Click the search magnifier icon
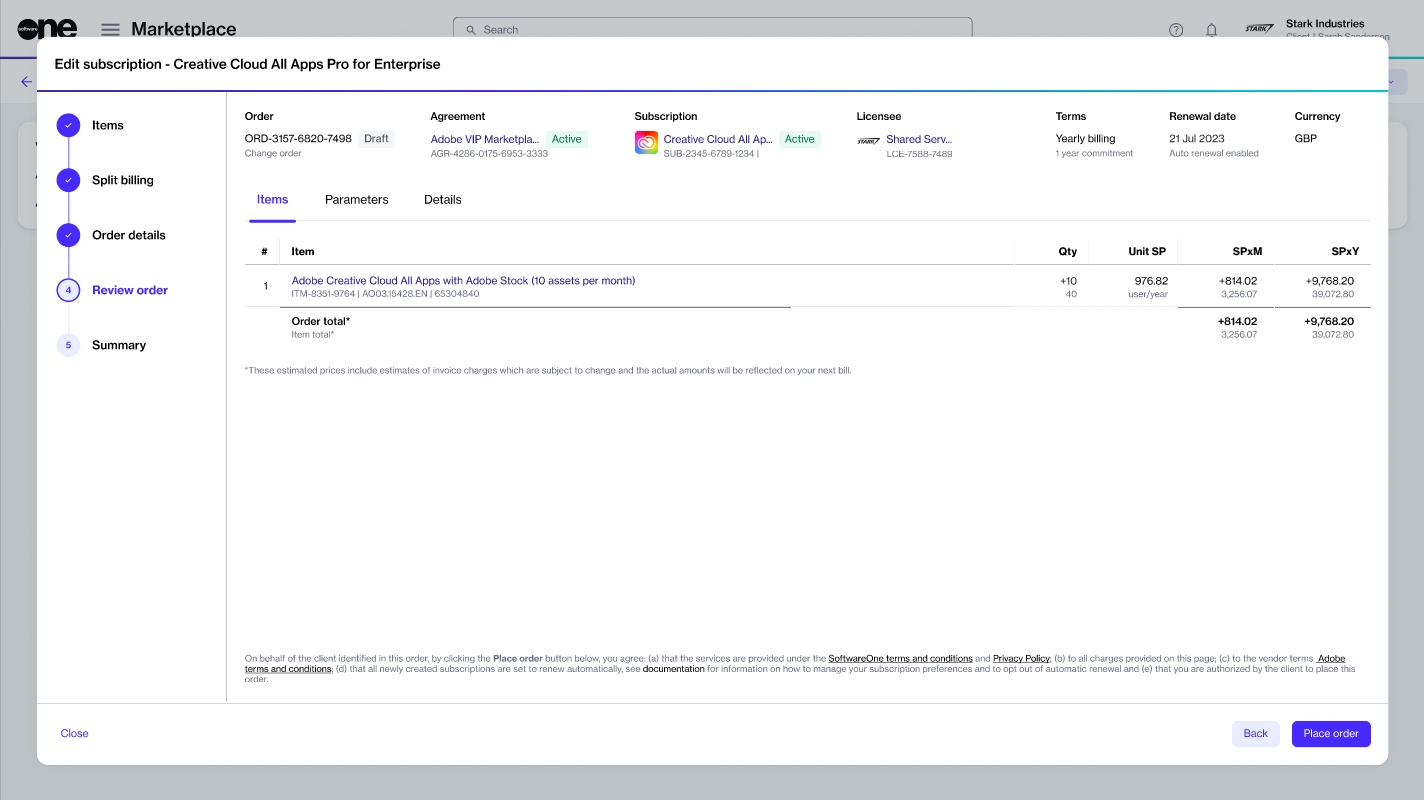The image size is (1424, 800). click(x=471, y=30)
